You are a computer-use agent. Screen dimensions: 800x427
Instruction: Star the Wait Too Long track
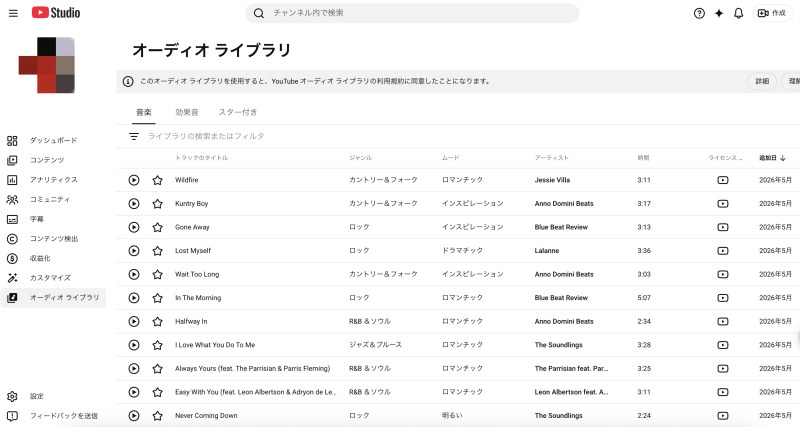tap(158, 274)
